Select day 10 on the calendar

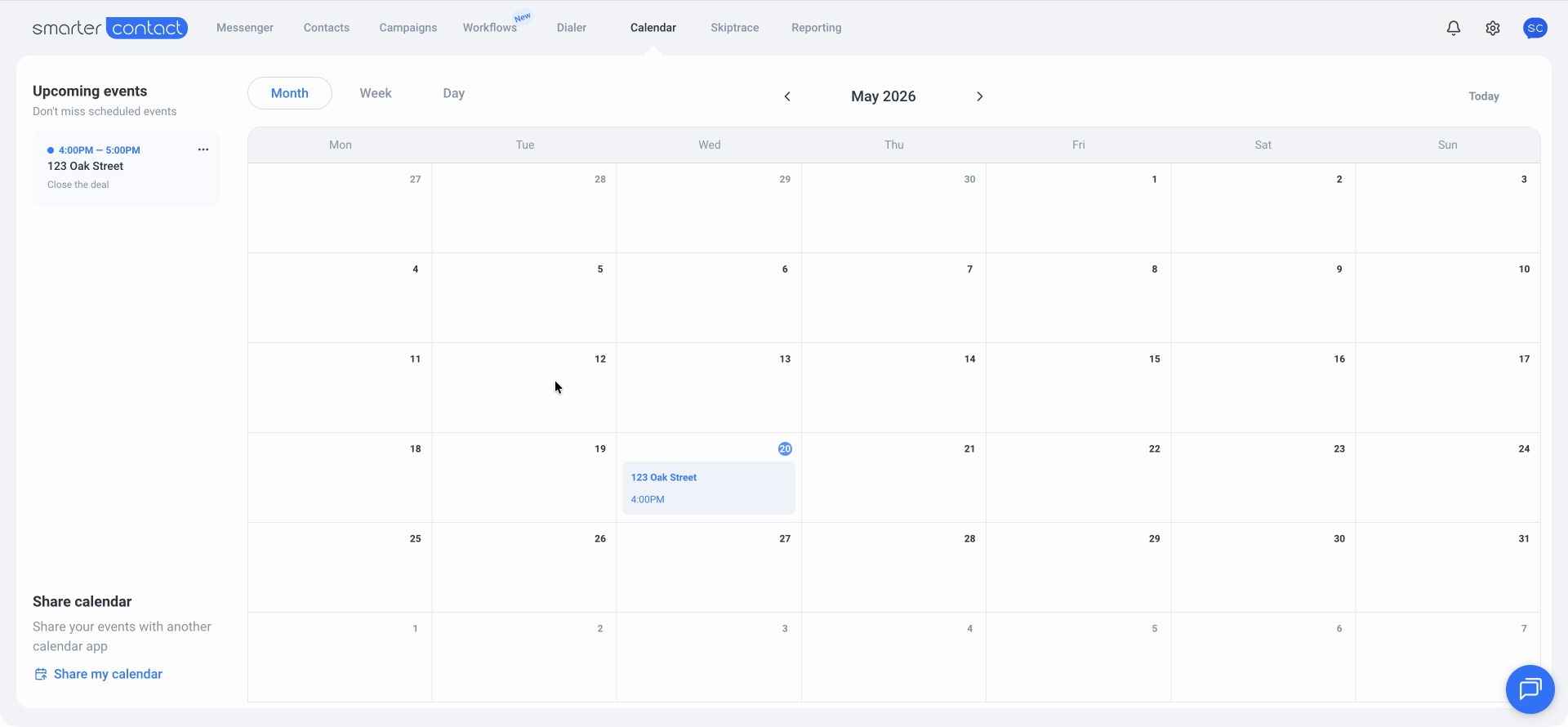(1448, 297)
